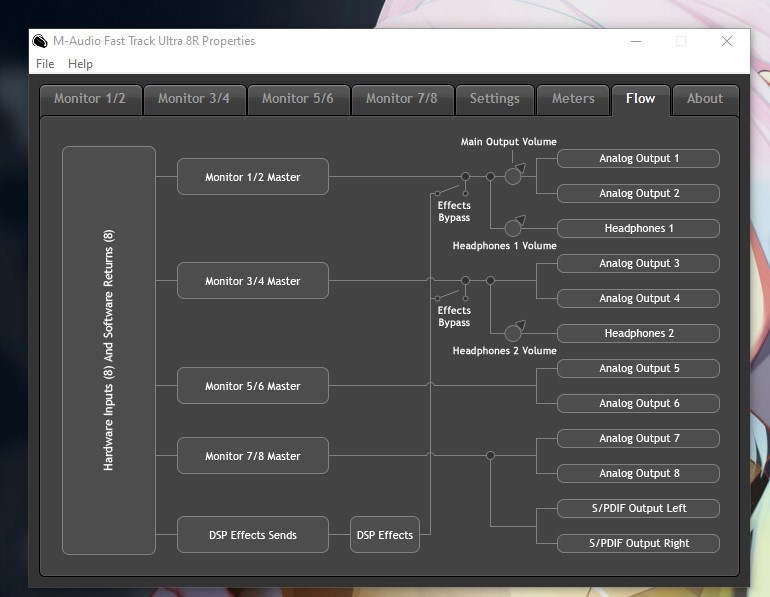Click the Monitor 3/4 Master block

[253, 281]
